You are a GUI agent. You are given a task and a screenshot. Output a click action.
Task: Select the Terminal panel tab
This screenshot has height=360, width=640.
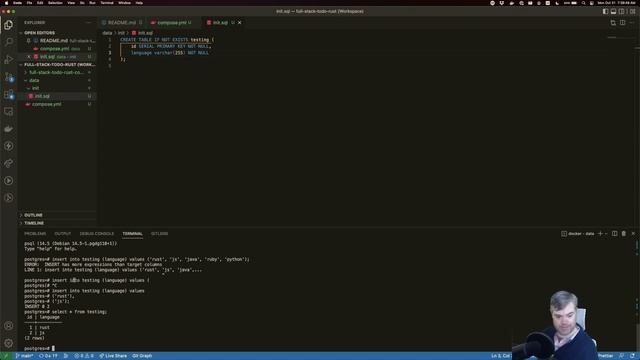pyautogui.click(x=132, y=234)
